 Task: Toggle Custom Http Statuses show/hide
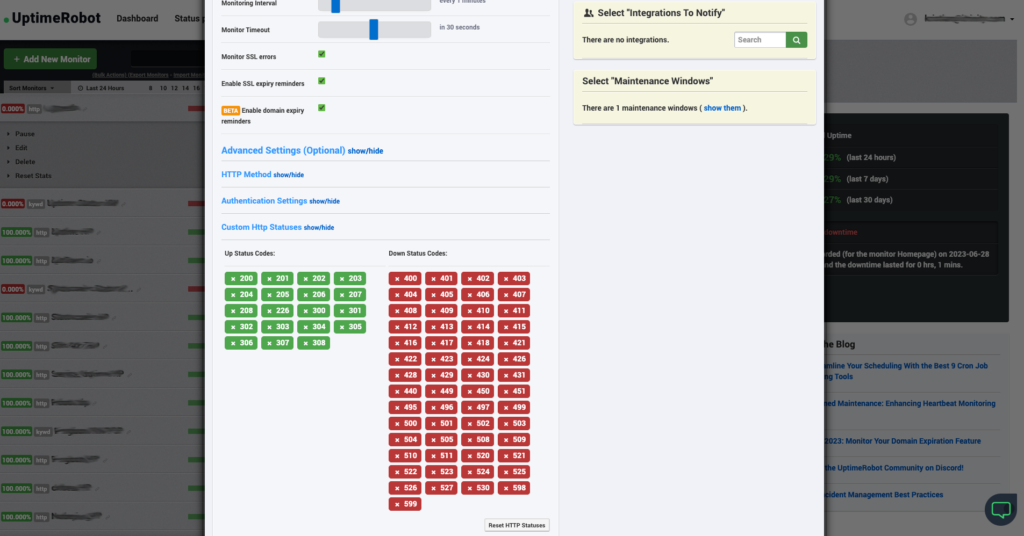(x=319, y=228)
